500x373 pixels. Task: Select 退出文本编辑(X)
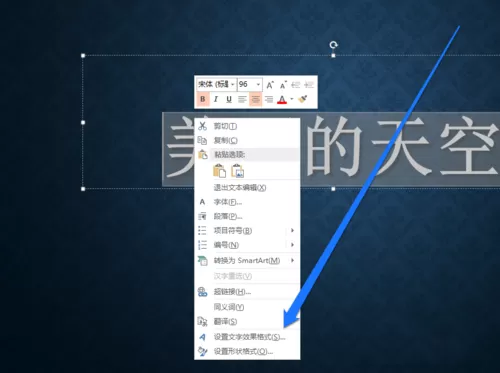pyautogui.click(x=247, y=188)
